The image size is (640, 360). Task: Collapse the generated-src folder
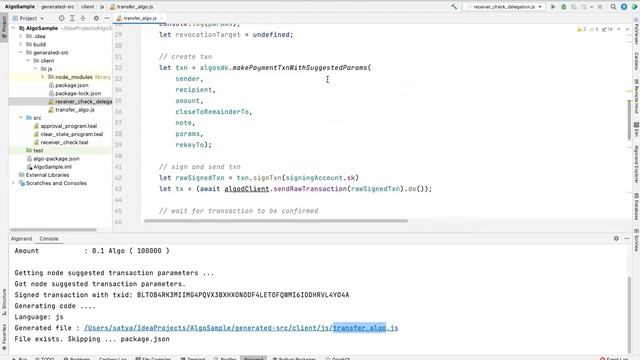coord(21,52)
